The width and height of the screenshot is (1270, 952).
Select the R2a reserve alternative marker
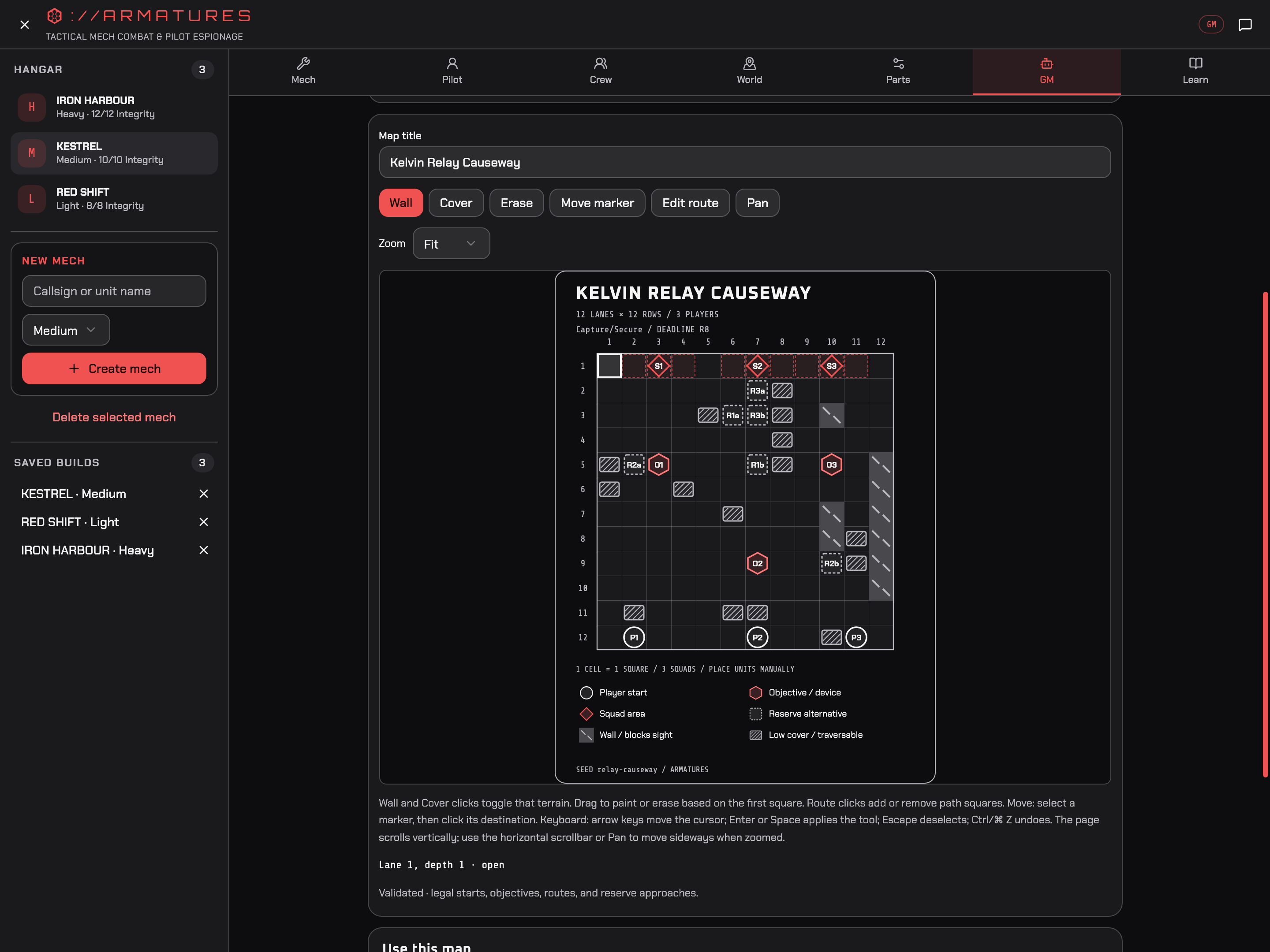click(x=634, y=465)
